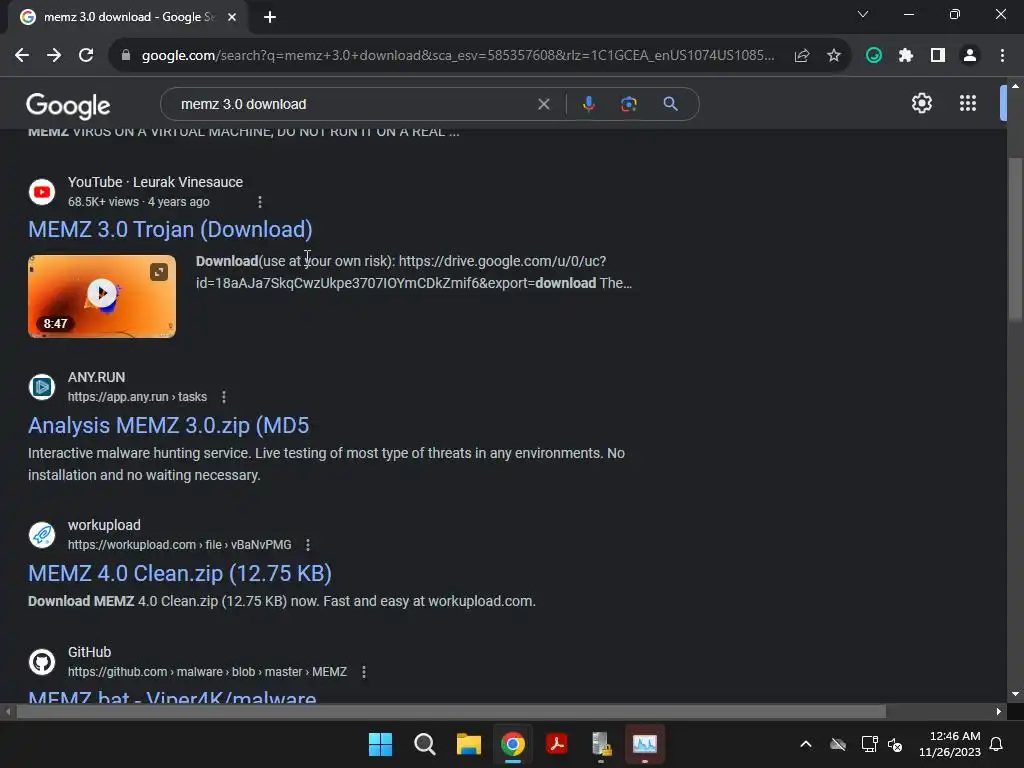Open more options for the YouTube result
The image size is (1024, 768).
pyautogui.click(x=260, y=202)
